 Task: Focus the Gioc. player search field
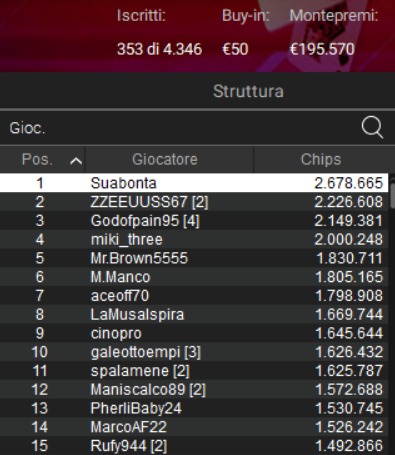(x=180, y=128)
